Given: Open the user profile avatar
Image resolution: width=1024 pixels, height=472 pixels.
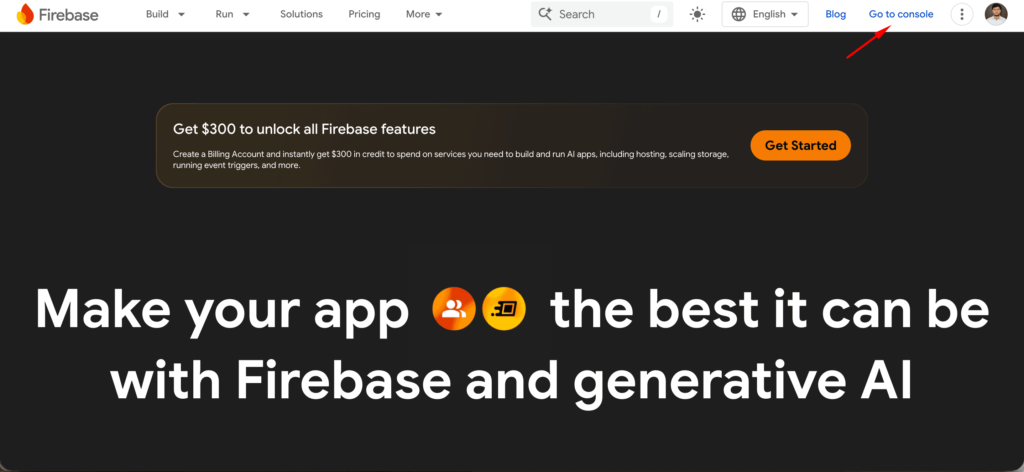Looking at the screenshot, I should [x=996, y=14].
